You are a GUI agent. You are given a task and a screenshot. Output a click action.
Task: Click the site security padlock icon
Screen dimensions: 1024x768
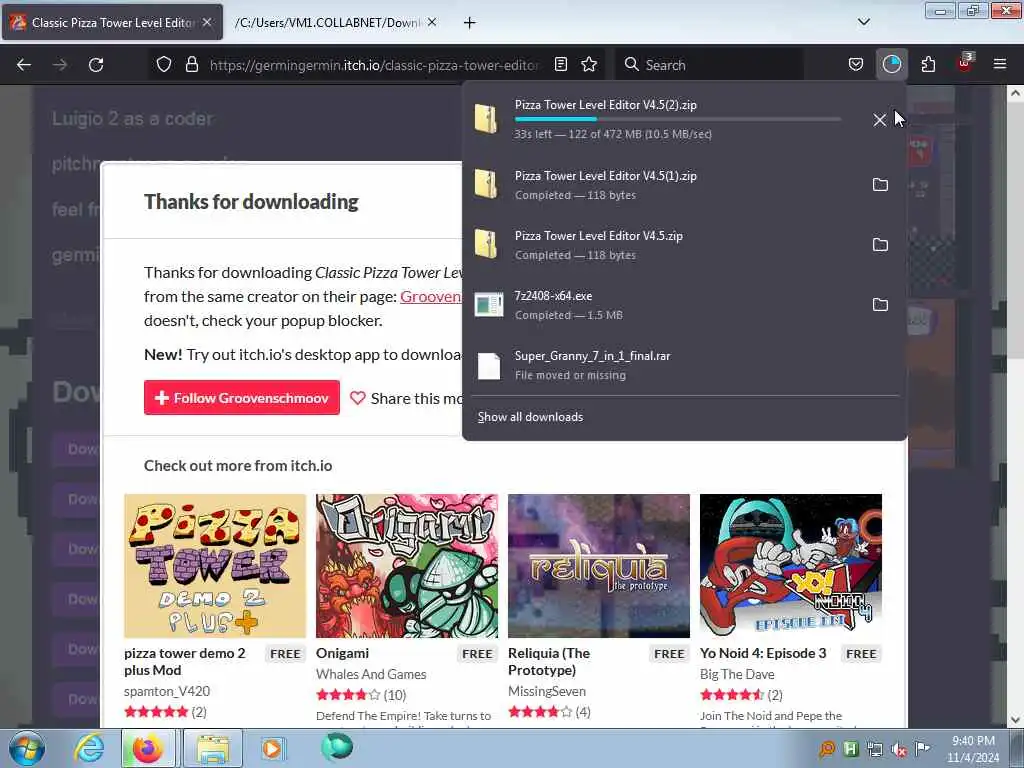click(191, 65)
